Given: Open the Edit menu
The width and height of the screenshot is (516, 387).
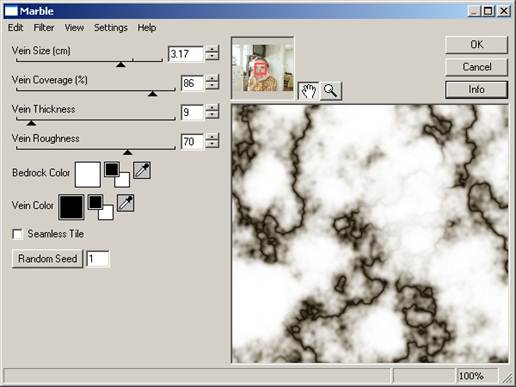Looking at the screenshot, I should pyautogui.click(x=15, y=28).
